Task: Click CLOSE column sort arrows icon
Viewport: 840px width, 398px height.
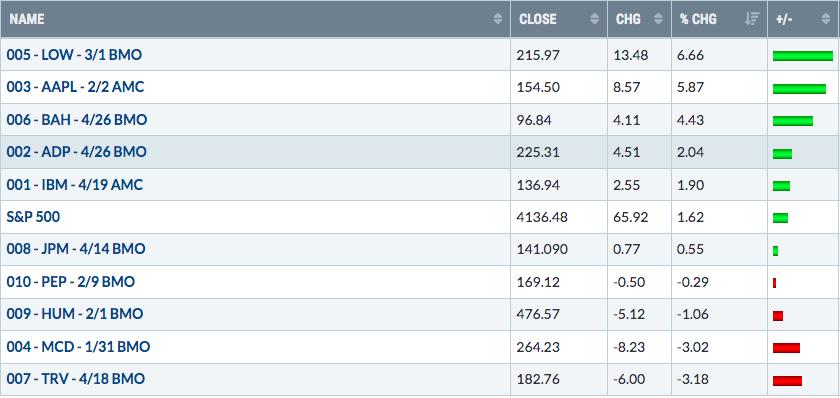Action: point(595,19)
